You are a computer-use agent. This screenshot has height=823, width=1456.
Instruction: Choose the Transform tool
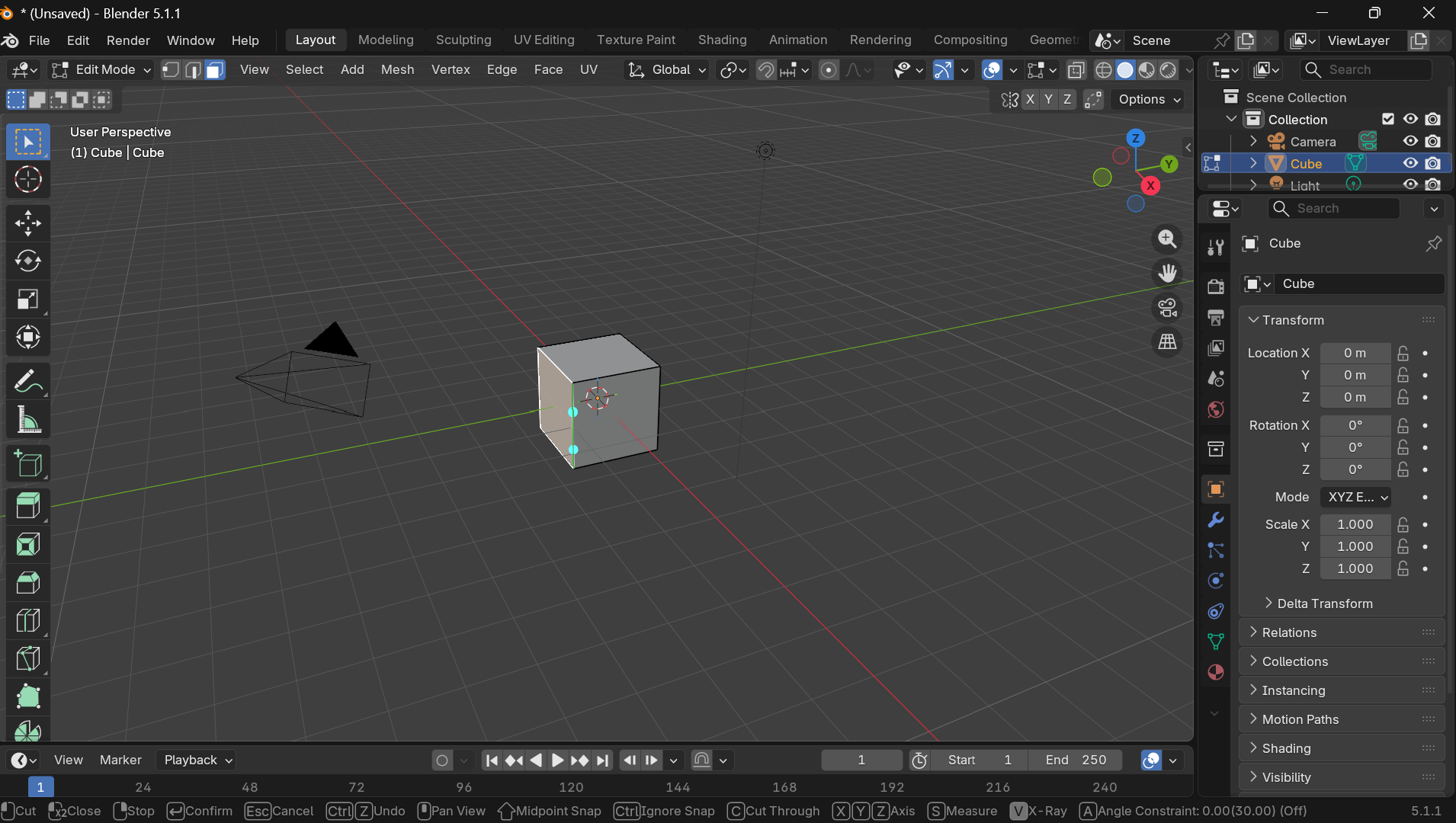[28, 337]
